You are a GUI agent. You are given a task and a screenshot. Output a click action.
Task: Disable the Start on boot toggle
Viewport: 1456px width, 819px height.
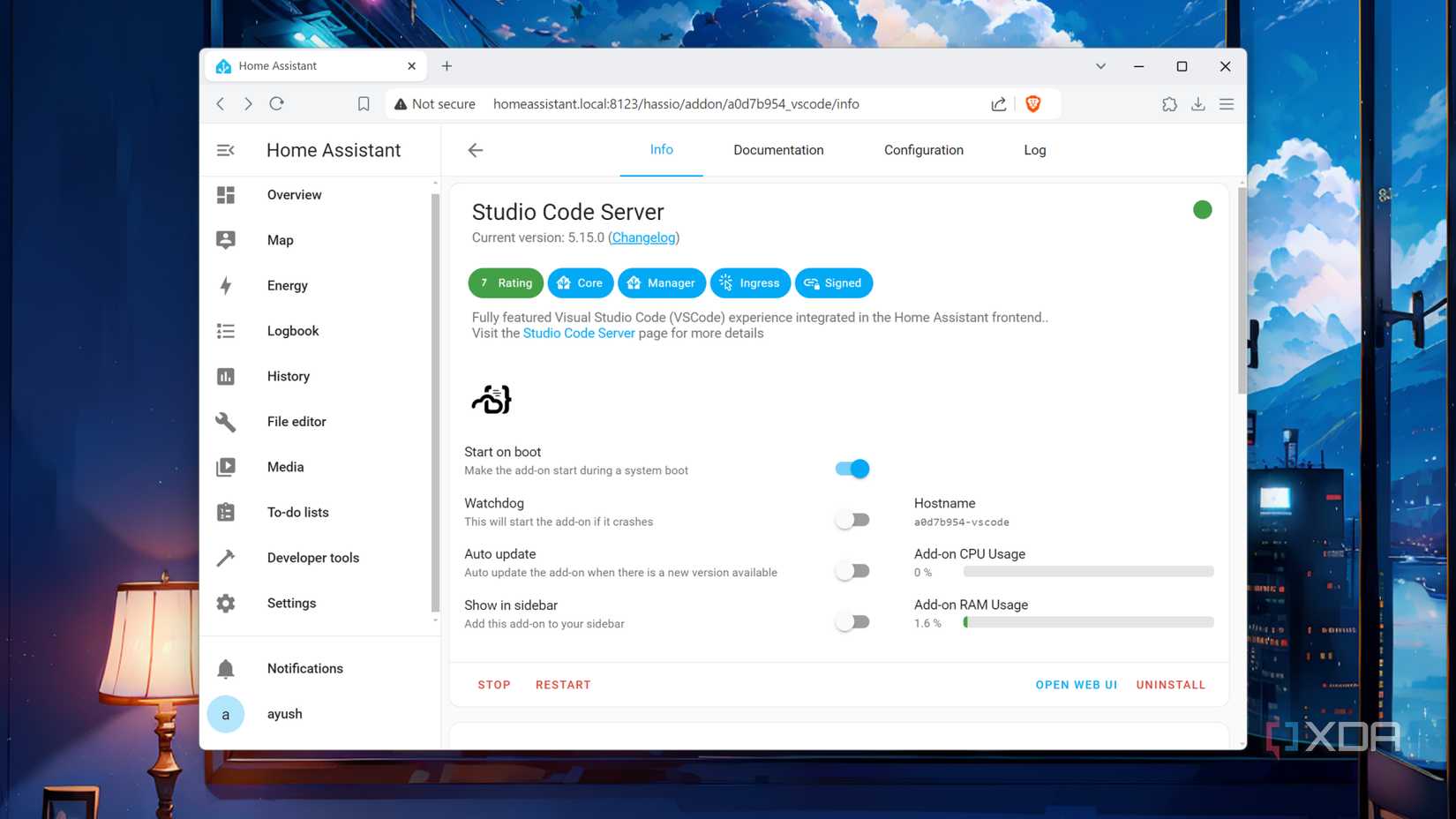851,469
